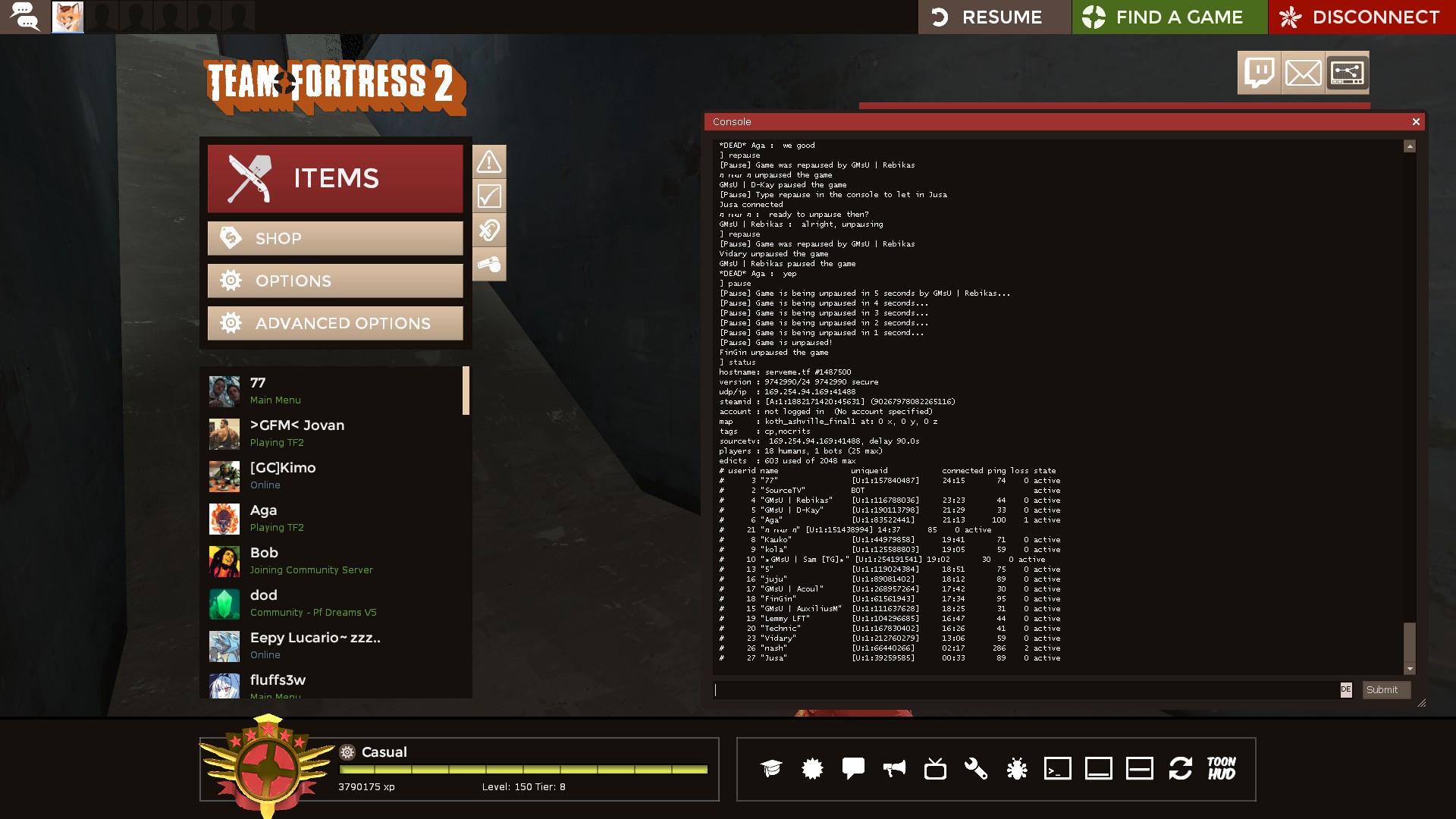Image resolution: width=1456 pixels, height=819 pixels.
Task: Click the Casual XP progress bar
Action: 523,770
